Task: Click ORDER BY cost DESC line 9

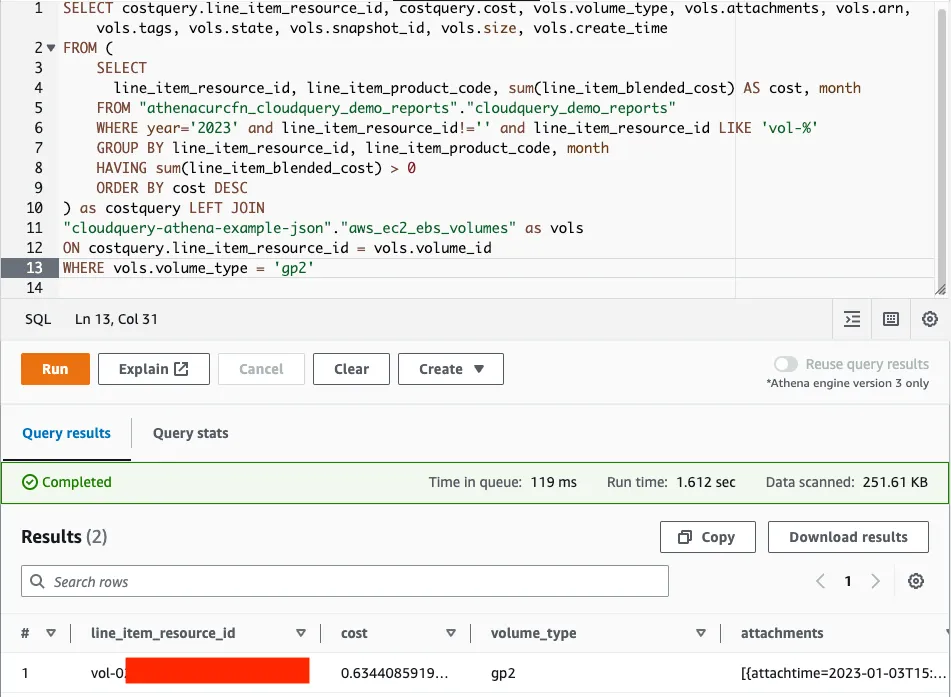Action: coord(172,188)
